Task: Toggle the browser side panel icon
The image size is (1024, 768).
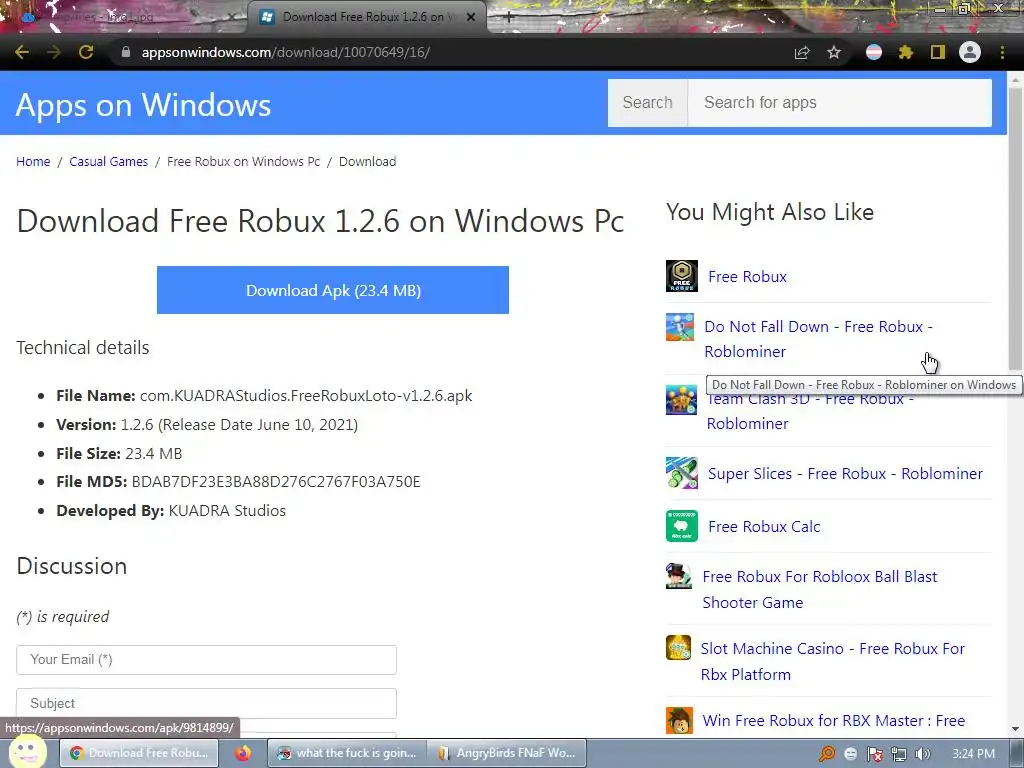Action: 938,52
